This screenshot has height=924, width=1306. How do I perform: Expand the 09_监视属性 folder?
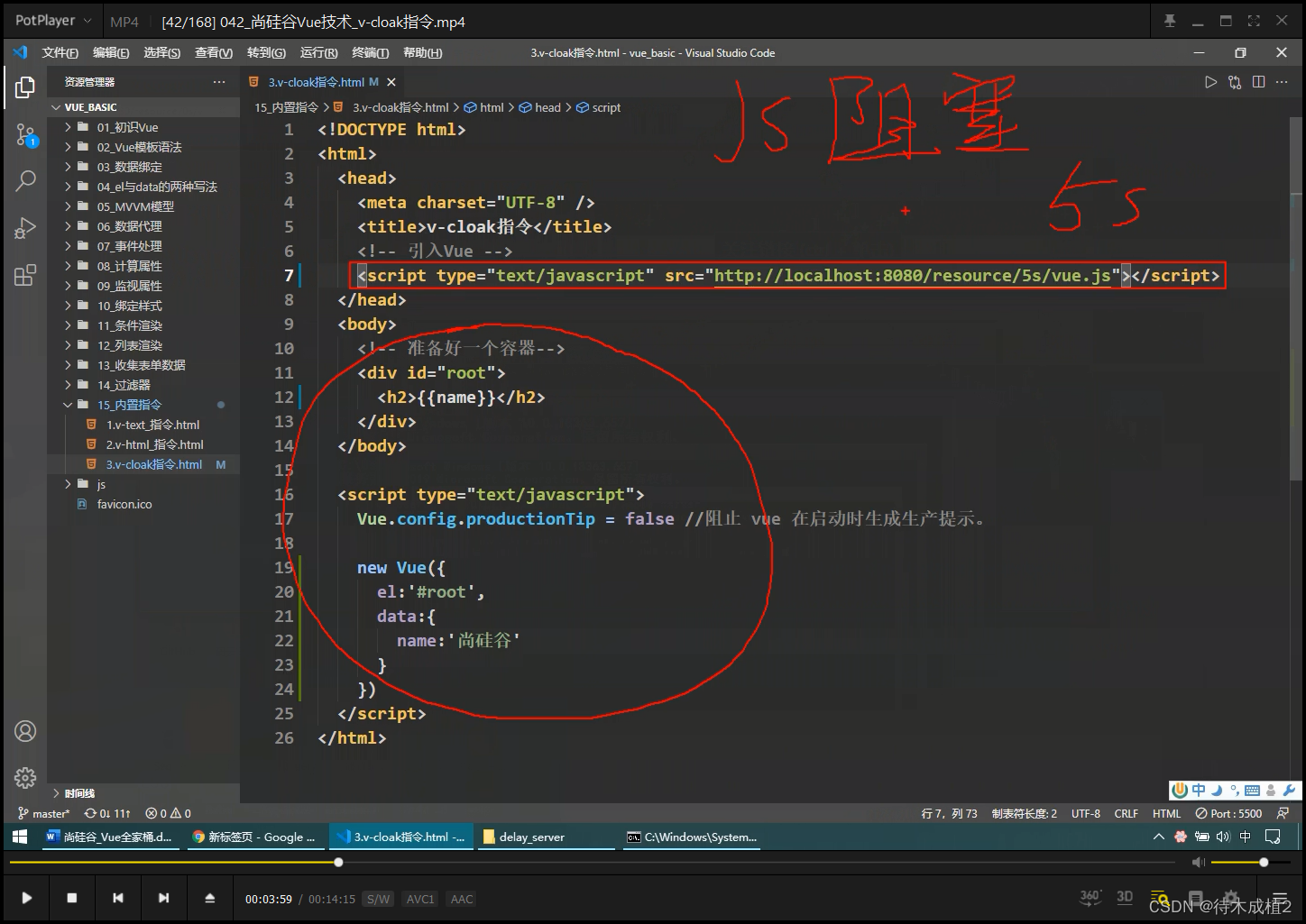[144, 286]
